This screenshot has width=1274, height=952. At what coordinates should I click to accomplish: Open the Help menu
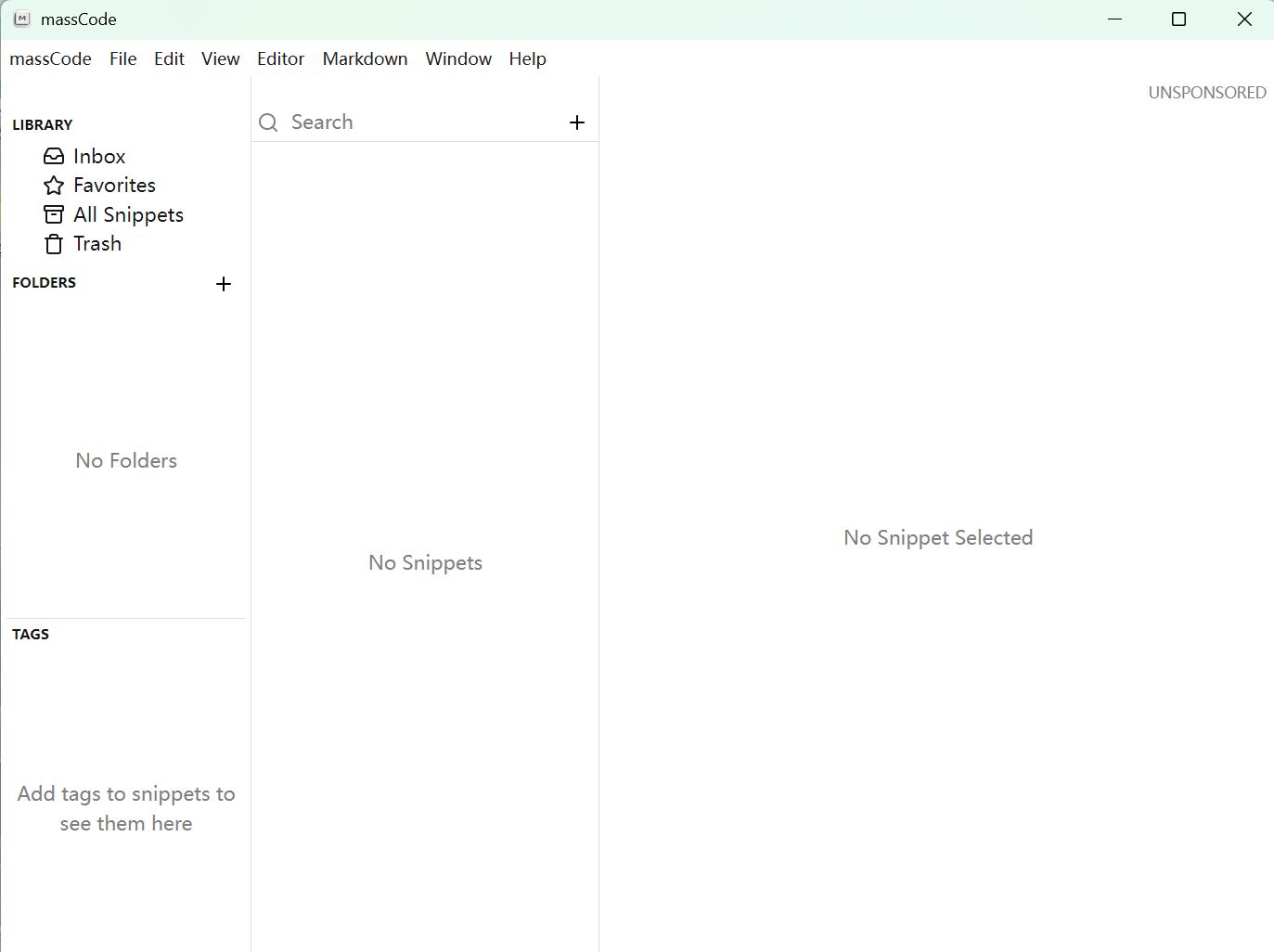527,58
